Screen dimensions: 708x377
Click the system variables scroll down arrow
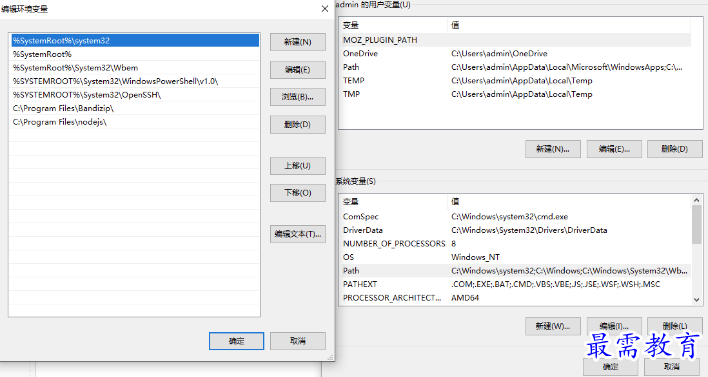696,300
